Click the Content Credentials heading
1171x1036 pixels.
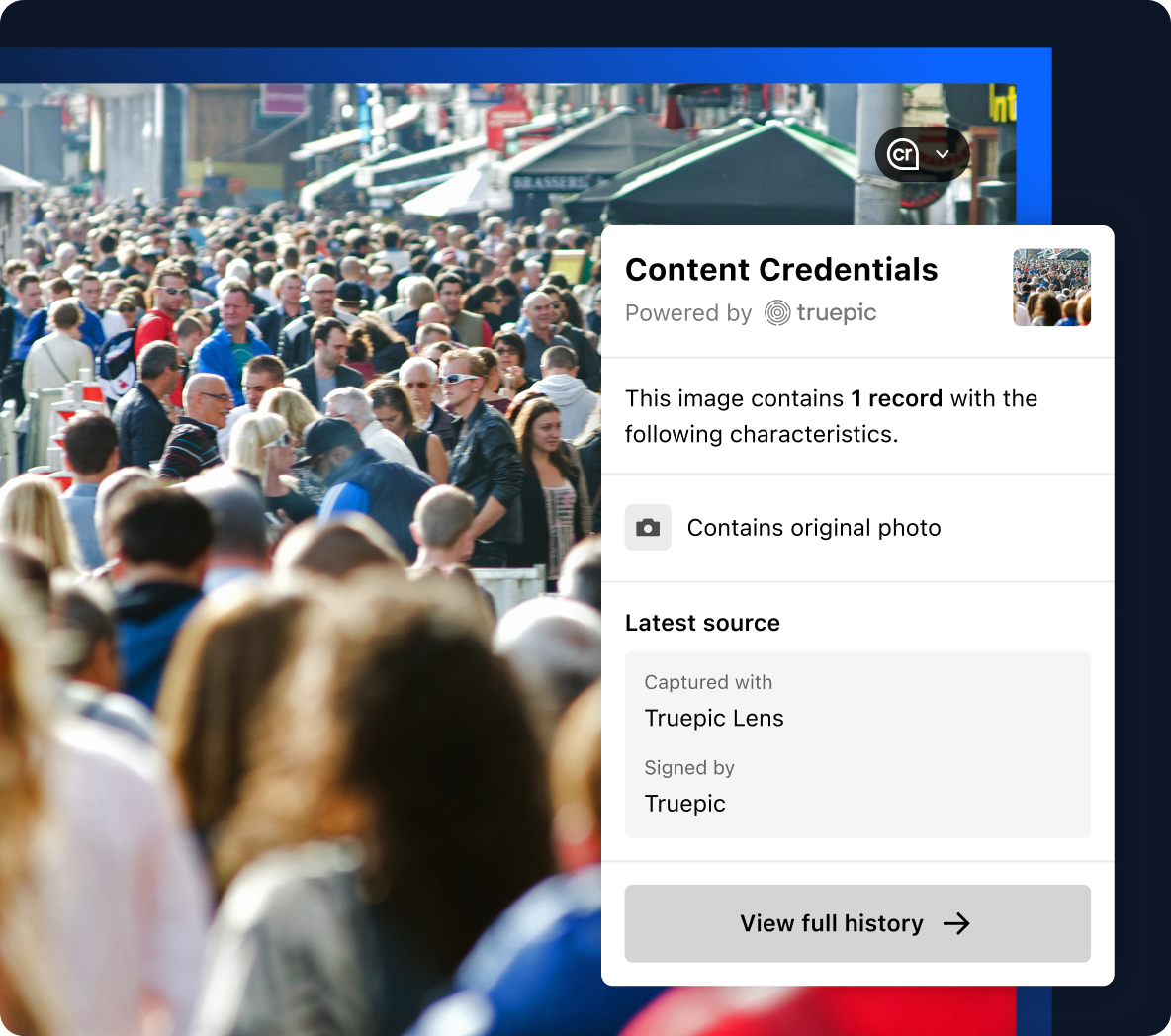click(x=781, y=270)
